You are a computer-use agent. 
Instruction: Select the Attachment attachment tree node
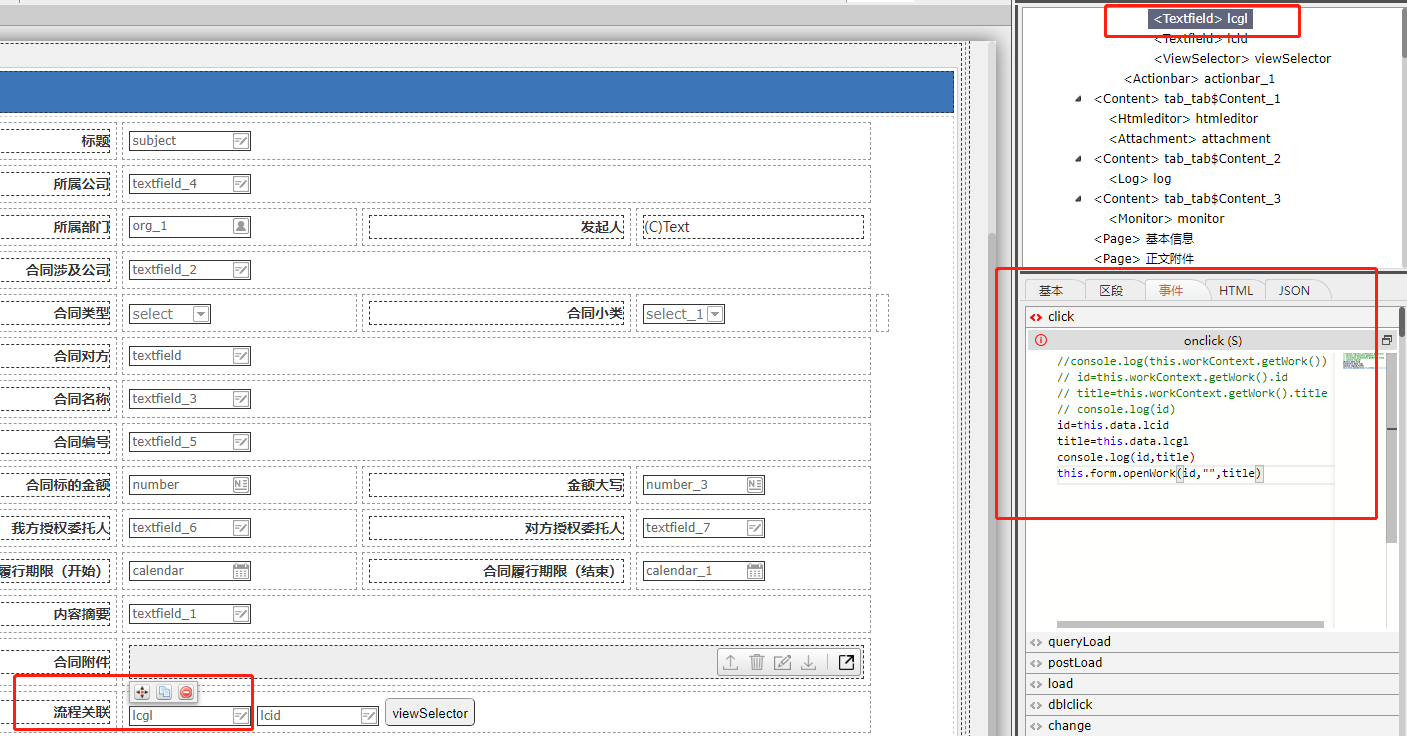tap(1190, 139)
